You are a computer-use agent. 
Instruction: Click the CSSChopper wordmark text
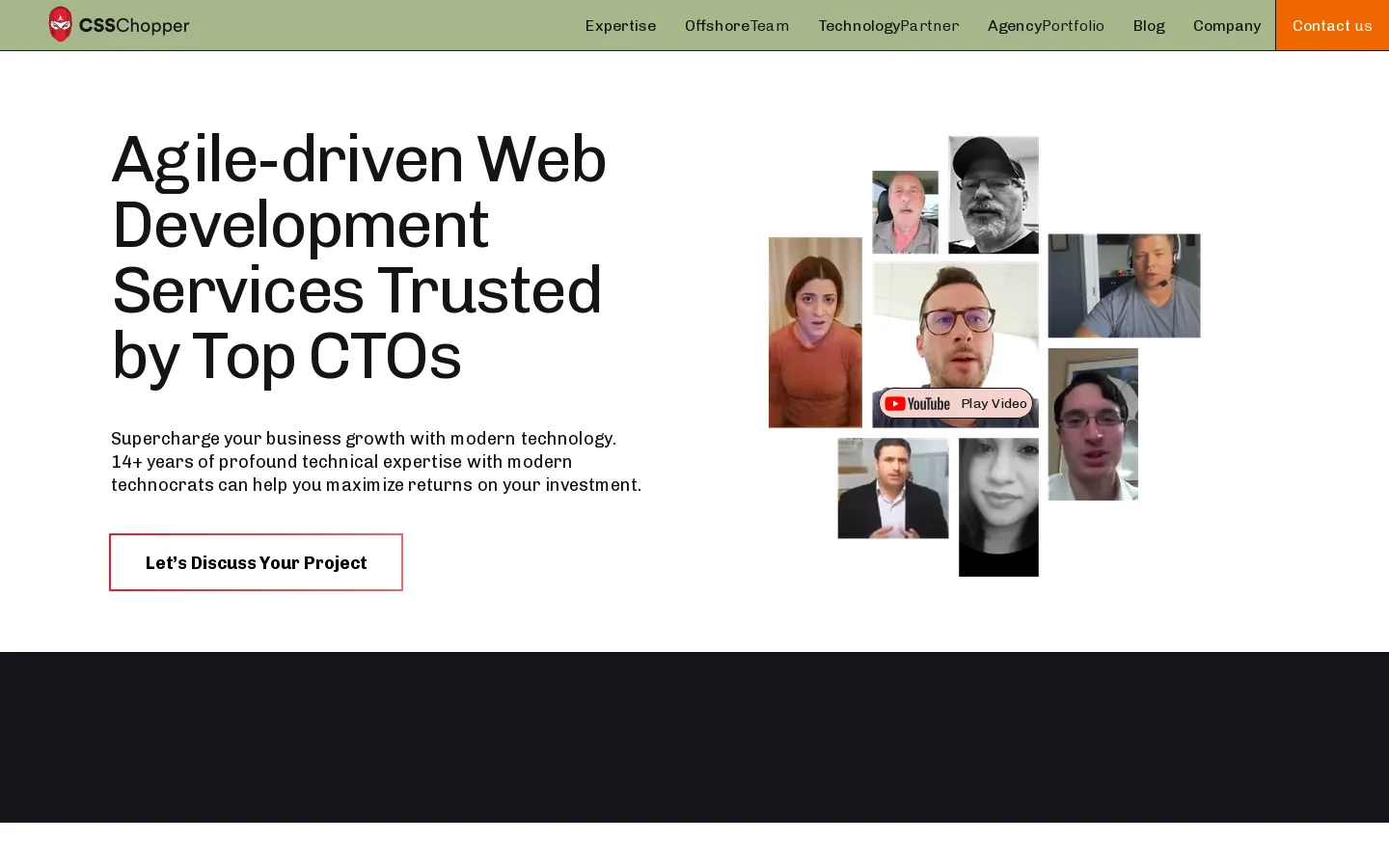coord(134,26)
